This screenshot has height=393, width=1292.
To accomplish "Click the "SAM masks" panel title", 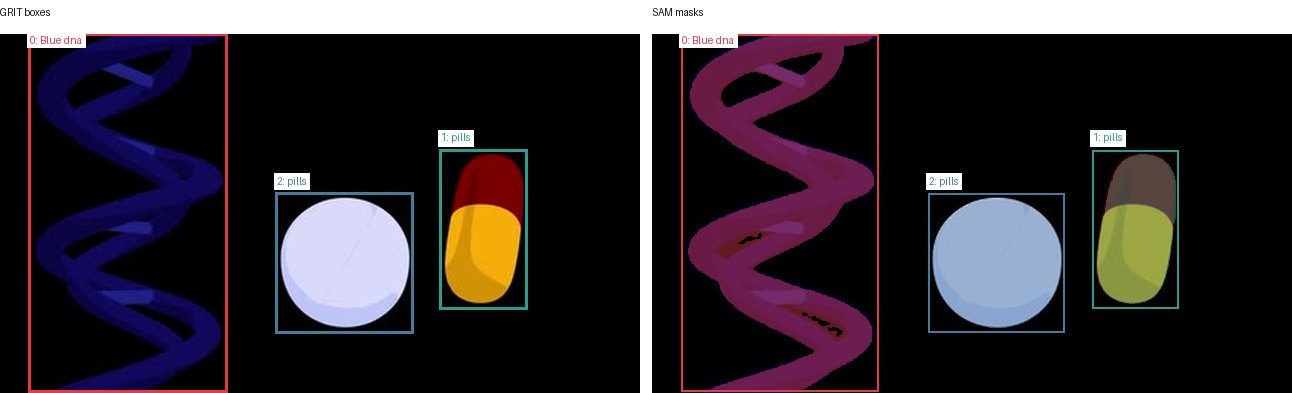I will [678, 12].
